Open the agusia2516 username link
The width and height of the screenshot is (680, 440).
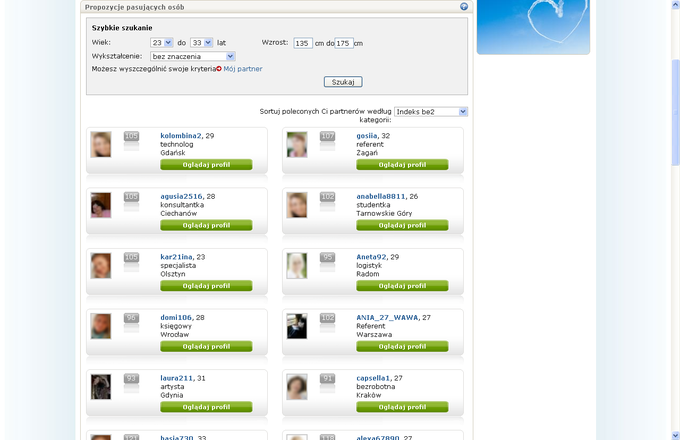[x=181, y=196]
